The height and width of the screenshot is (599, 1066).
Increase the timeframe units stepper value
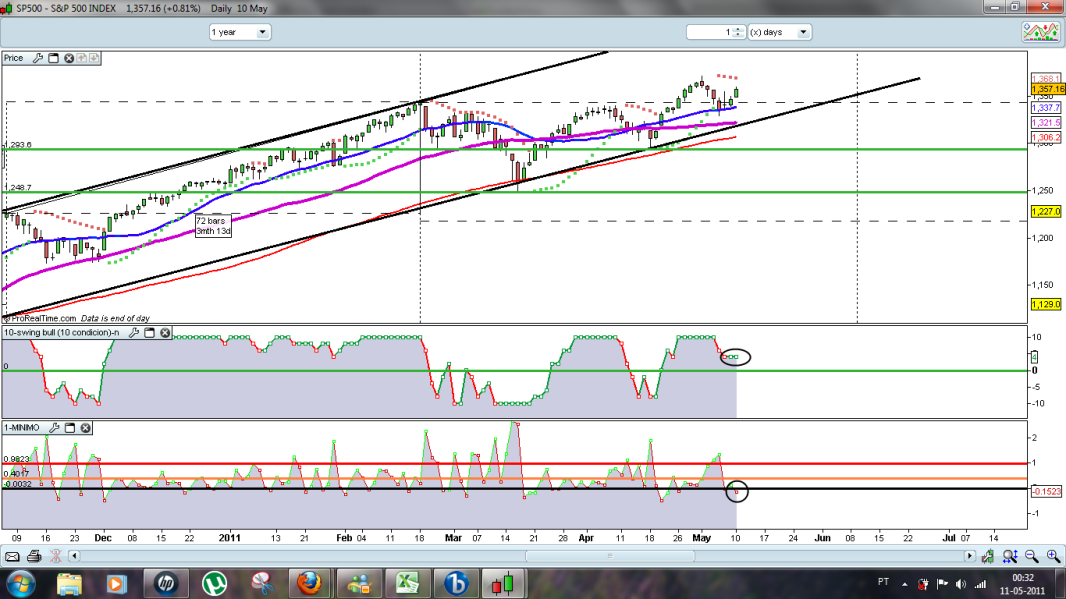(738, 29)
